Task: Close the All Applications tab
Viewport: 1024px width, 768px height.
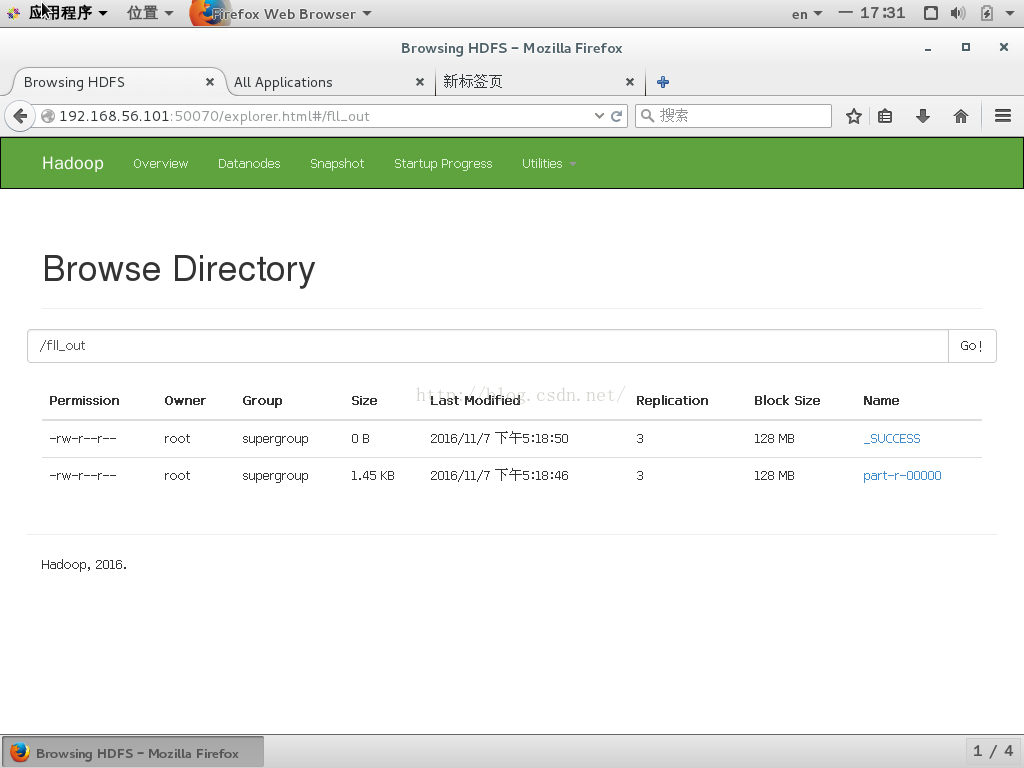Action: [x=420, y=82]
